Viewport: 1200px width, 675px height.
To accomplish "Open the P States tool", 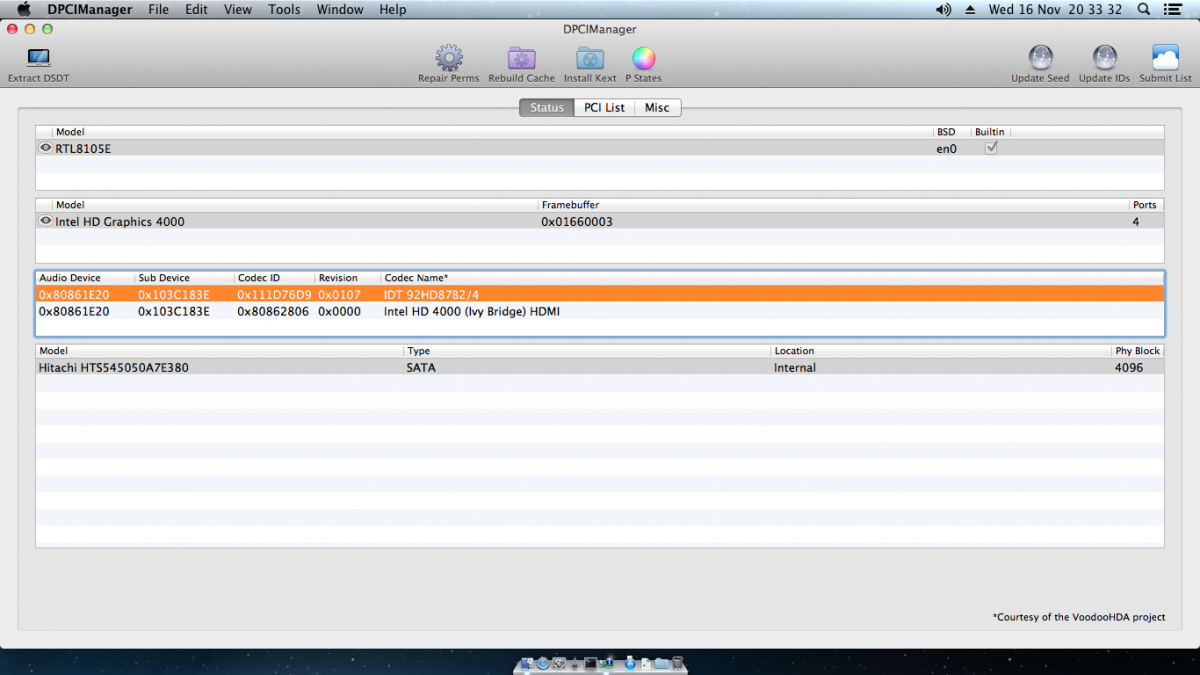I will [643, 59].
